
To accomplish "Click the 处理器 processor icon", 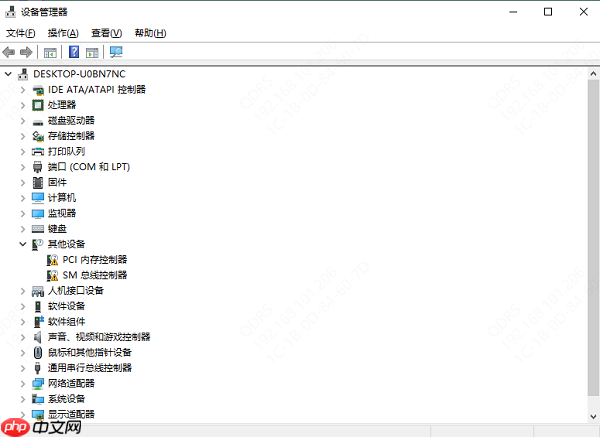I will tap(38, 105).
